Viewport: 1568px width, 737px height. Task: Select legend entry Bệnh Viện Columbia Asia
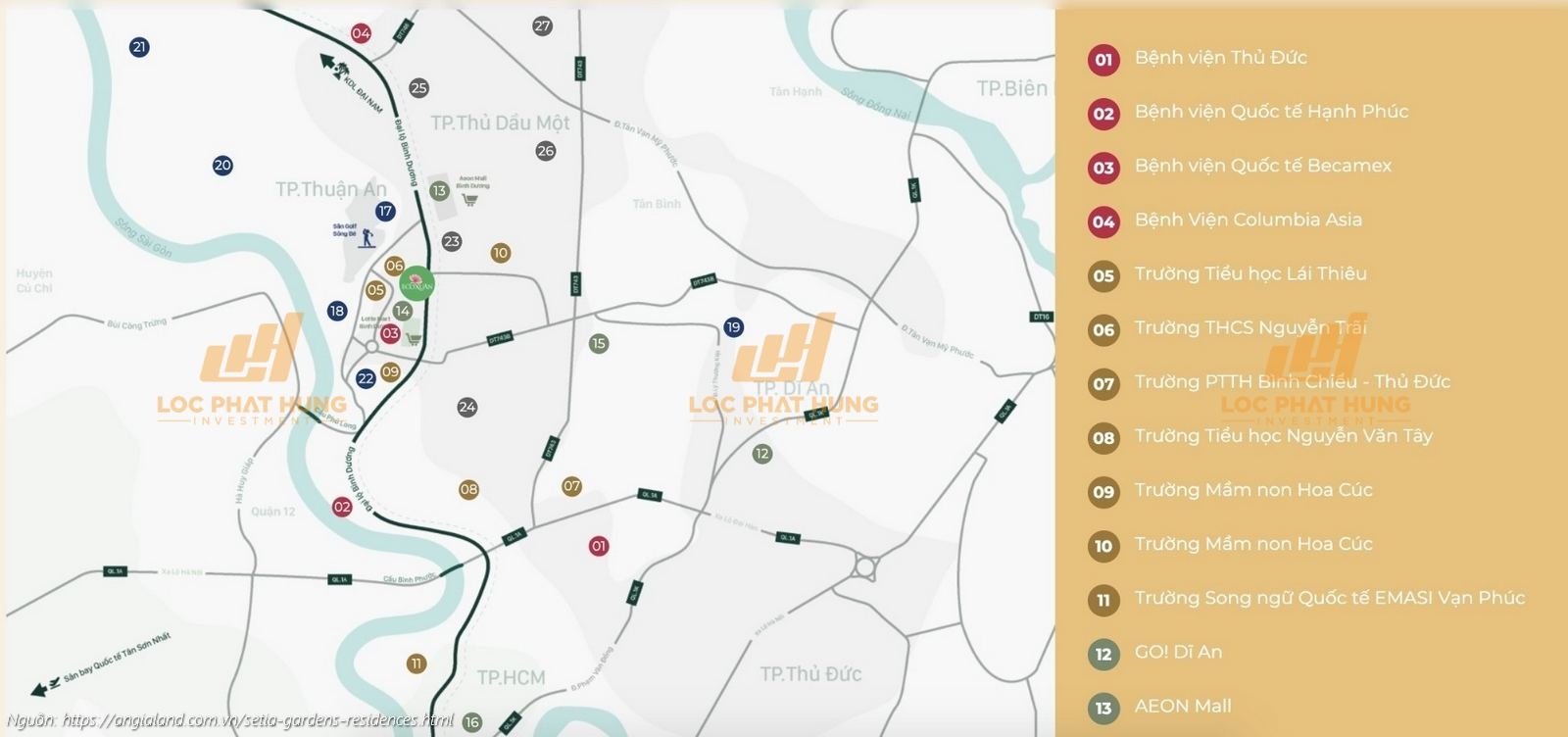[1248, 220]
